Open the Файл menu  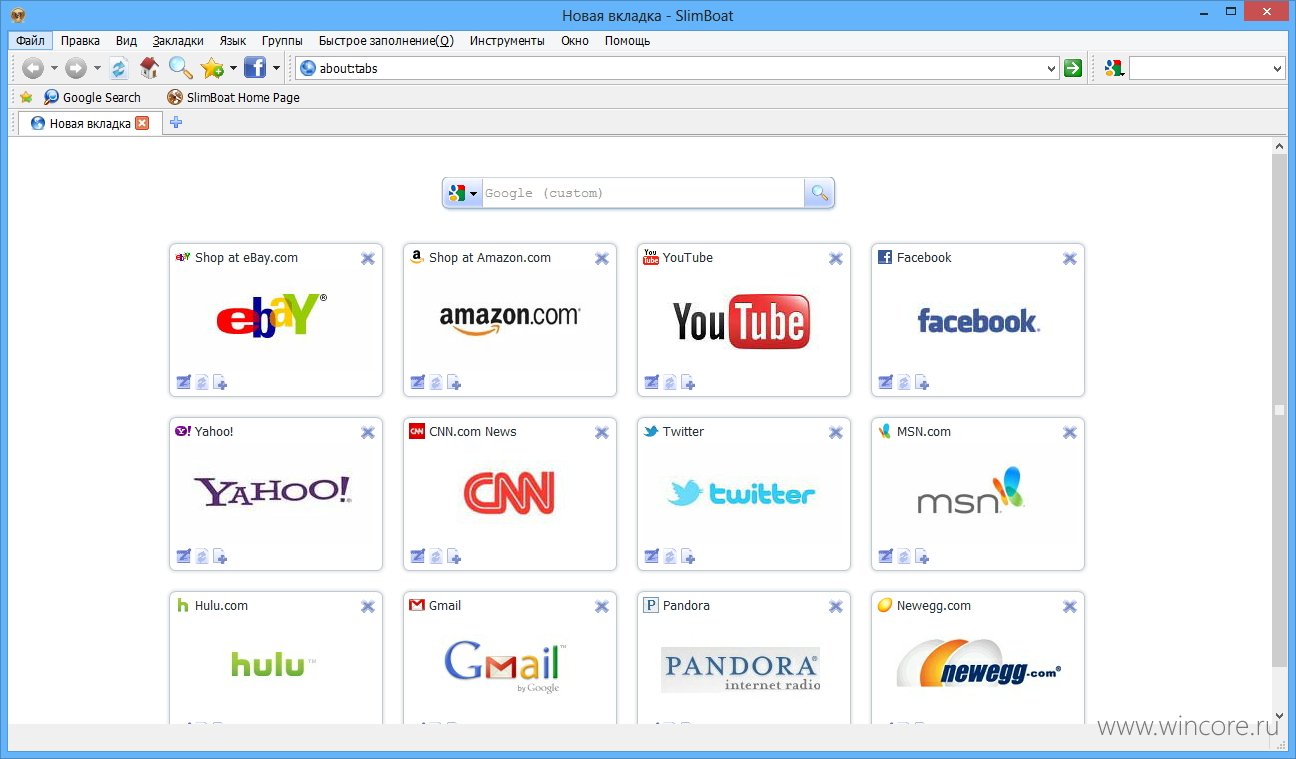(30, 41)
